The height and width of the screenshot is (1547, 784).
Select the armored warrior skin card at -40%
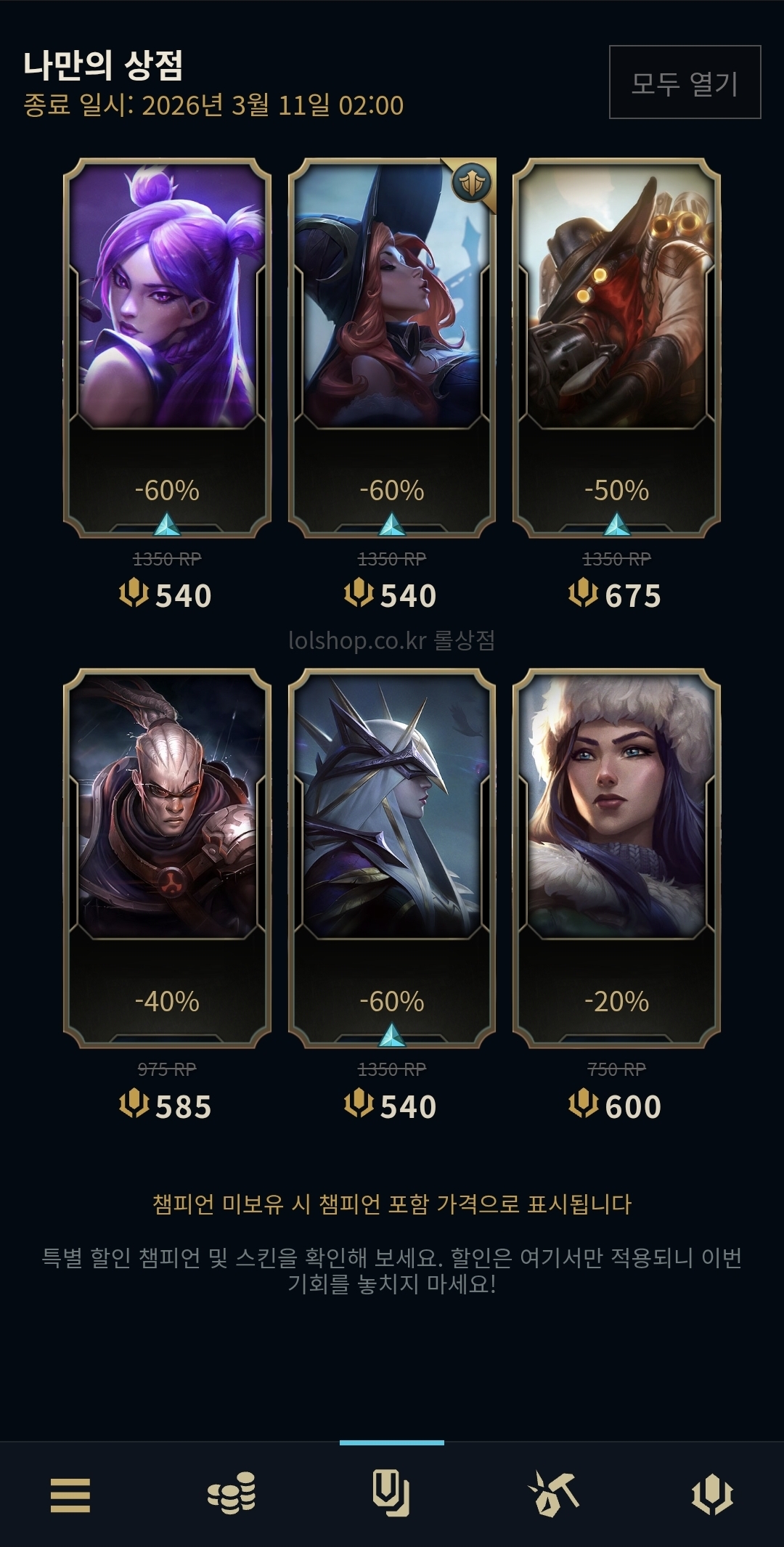167,858
